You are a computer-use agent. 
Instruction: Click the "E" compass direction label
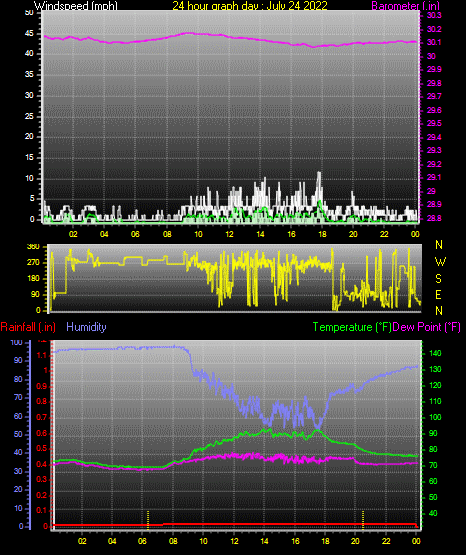click(x=438, y=294)
